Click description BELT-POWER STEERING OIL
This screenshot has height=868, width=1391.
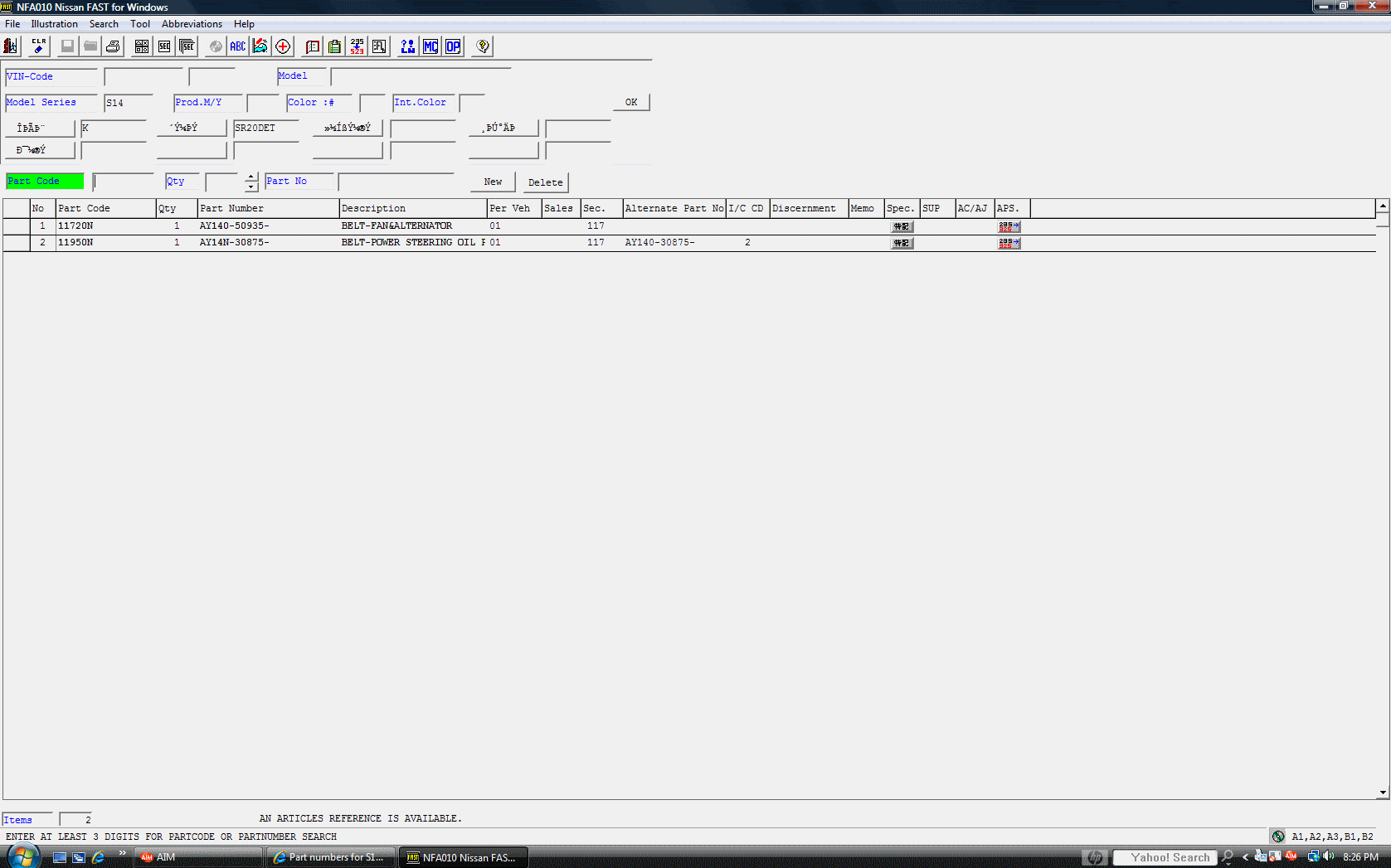click(408, 242)
